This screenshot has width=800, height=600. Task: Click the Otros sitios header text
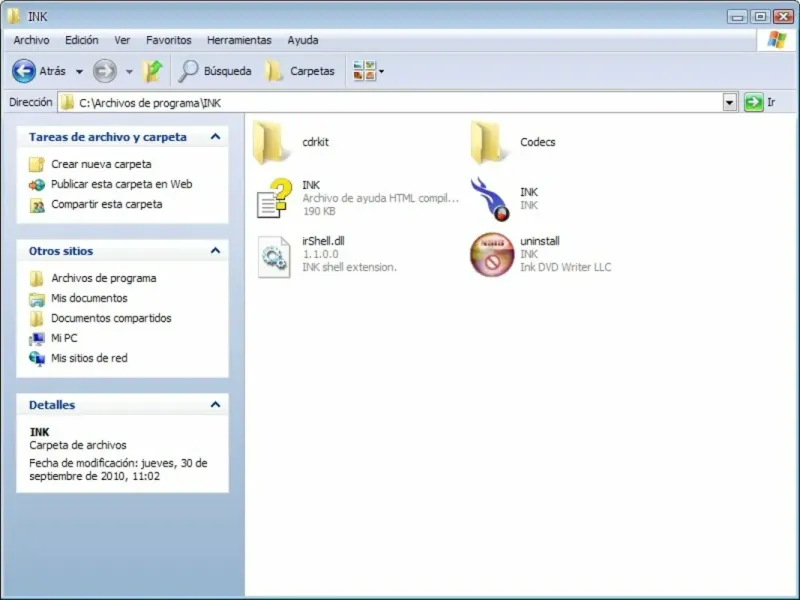click(x=61, y=251)
